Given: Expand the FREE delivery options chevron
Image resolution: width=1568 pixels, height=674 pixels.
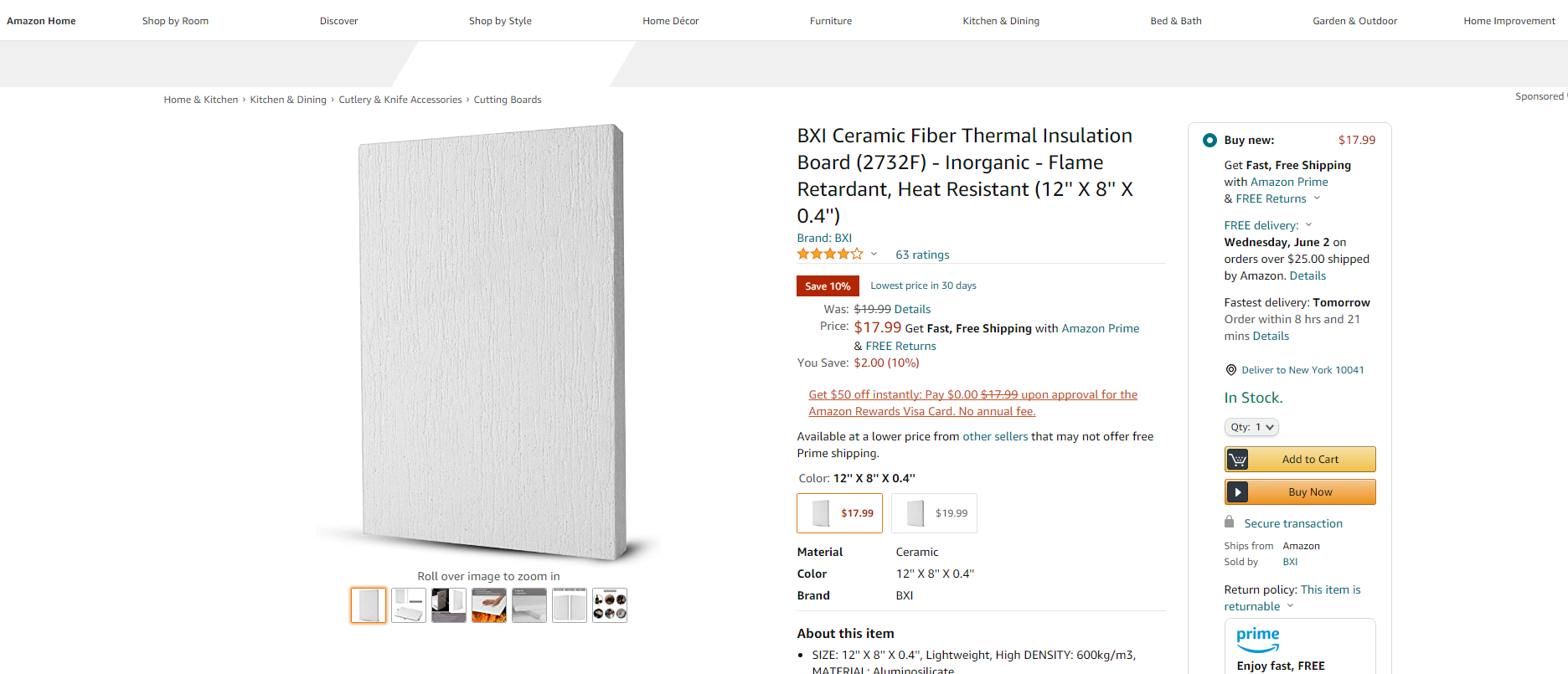Looking at the screenshot, I should (x=1308, y=225).
